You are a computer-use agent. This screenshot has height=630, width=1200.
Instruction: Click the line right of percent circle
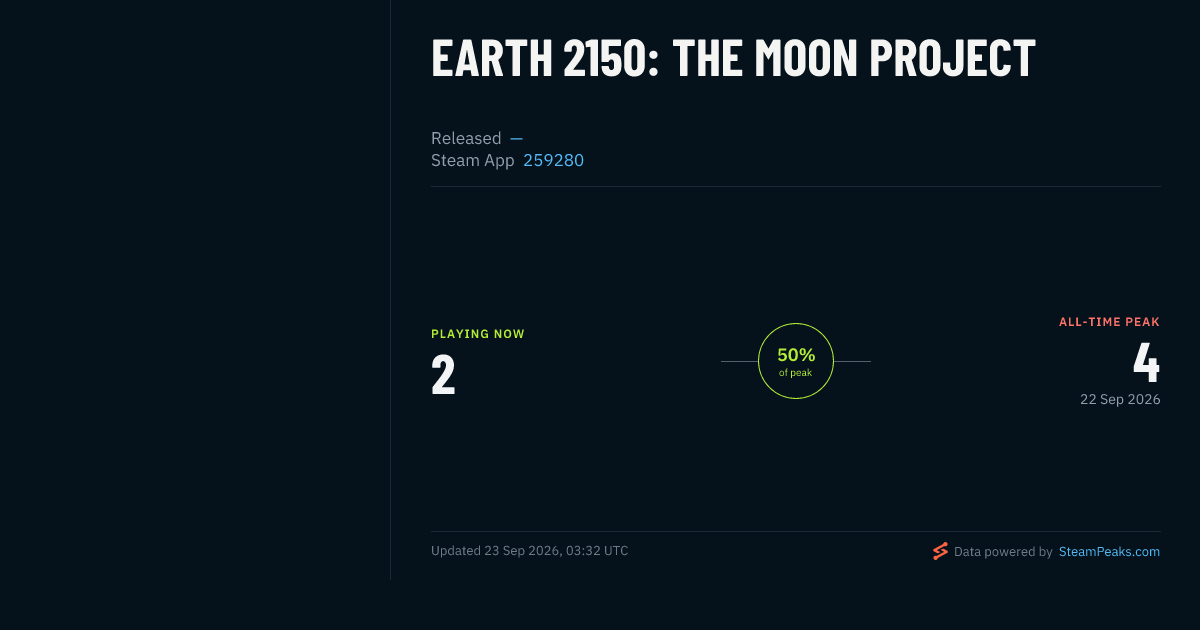(852, 361)
